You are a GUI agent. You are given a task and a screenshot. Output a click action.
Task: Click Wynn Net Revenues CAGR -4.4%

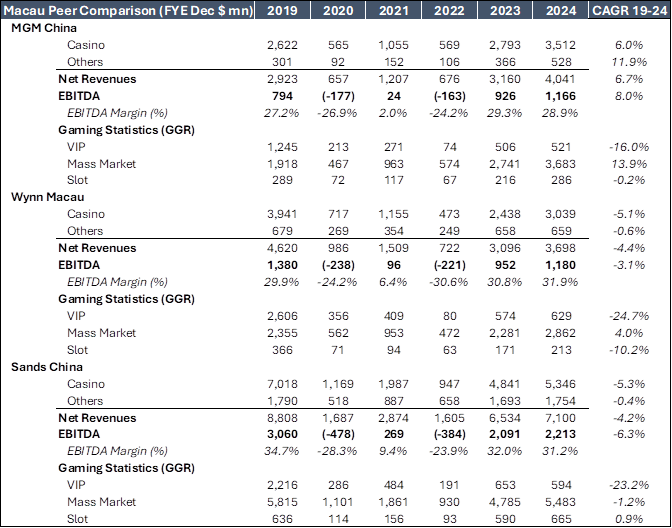coord(629,248)
